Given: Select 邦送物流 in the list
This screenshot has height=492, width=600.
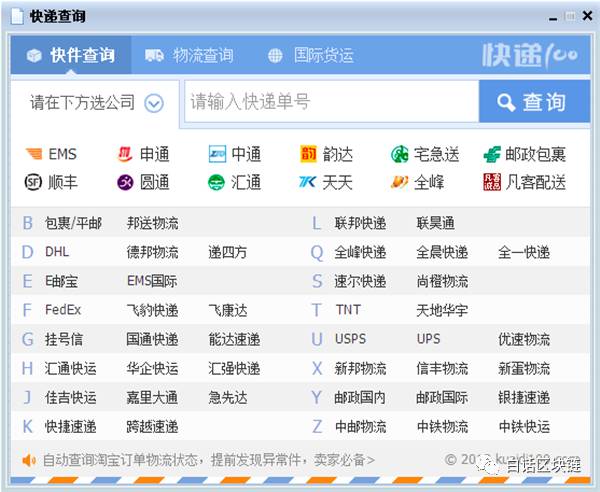Looking at the screenshot, I should [153, 223].
